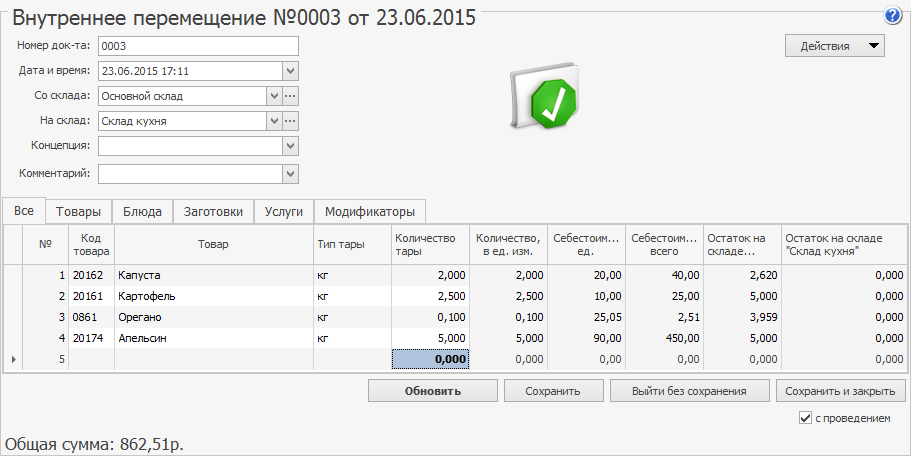The image size is (911, 456).
Task: Click the "Номер док-та" input field
Action: point(198,46)
